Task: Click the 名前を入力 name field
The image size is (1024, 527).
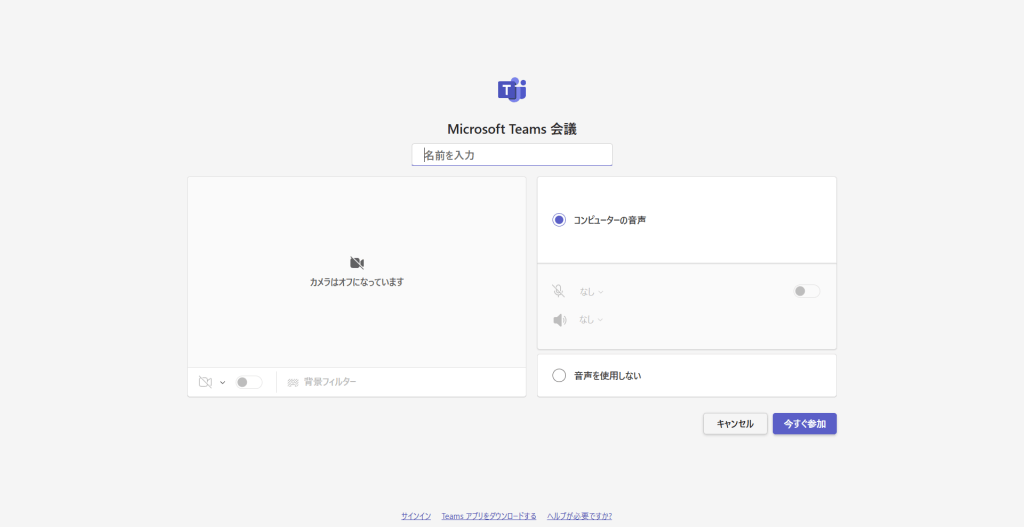Action: tap(512, 155)
